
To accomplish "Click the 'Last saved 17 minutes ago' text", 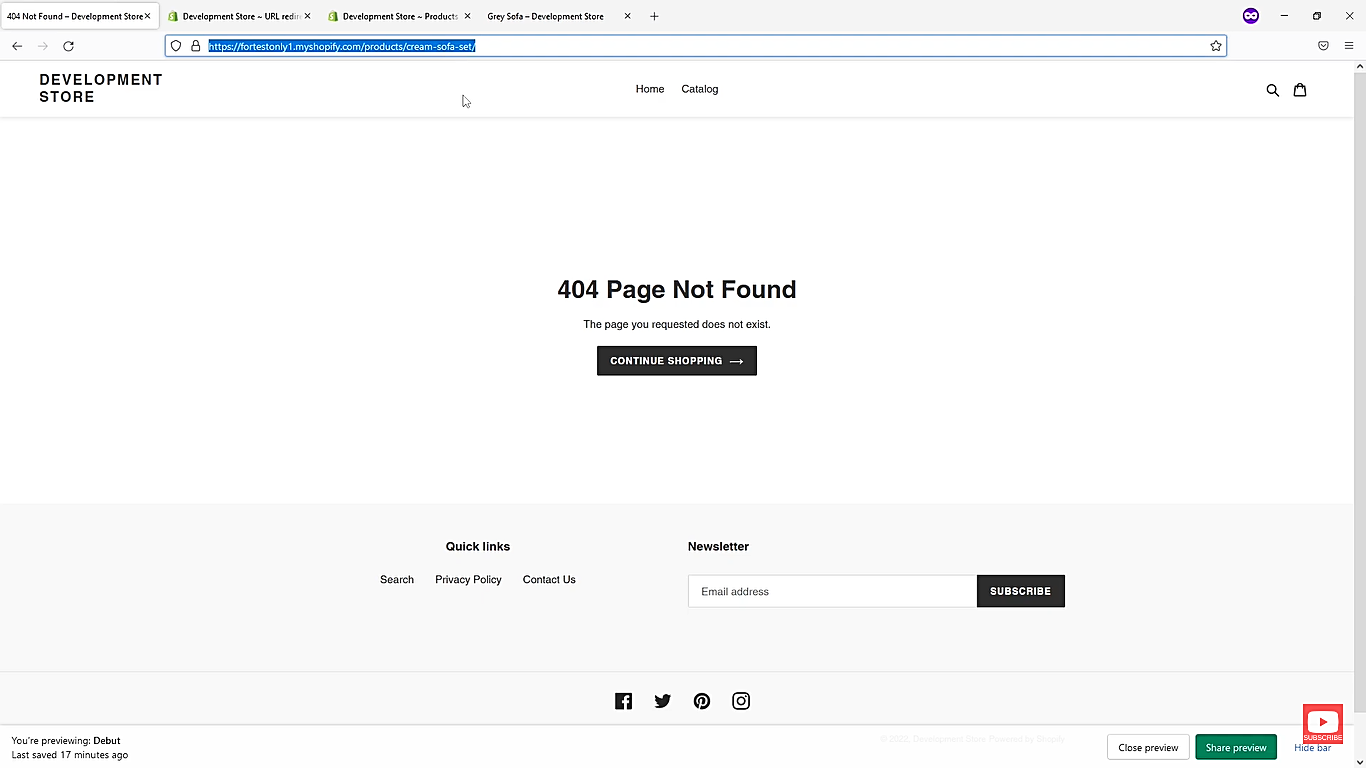I will coord(70,755).
